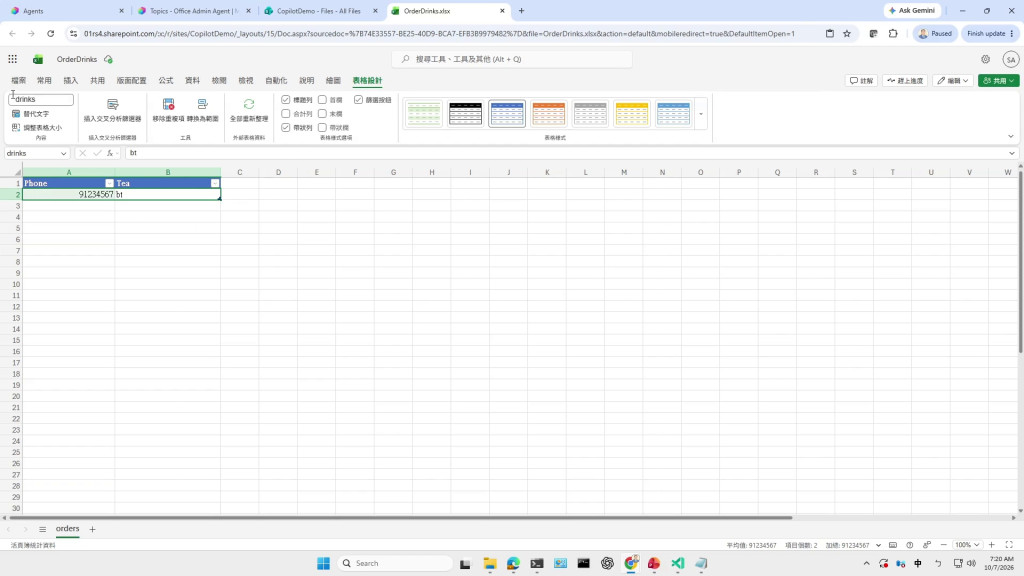The width and height of the screenshot is (1024, 576).
Task: Switch to the Insert (插入) ribbon tab
Action: 71,80
